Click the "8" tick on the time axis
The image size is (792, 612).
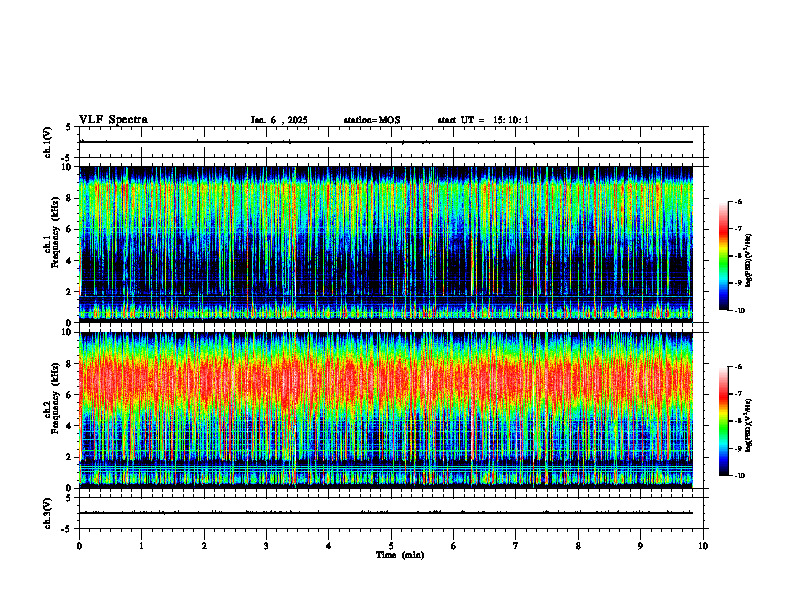point(578,546)
